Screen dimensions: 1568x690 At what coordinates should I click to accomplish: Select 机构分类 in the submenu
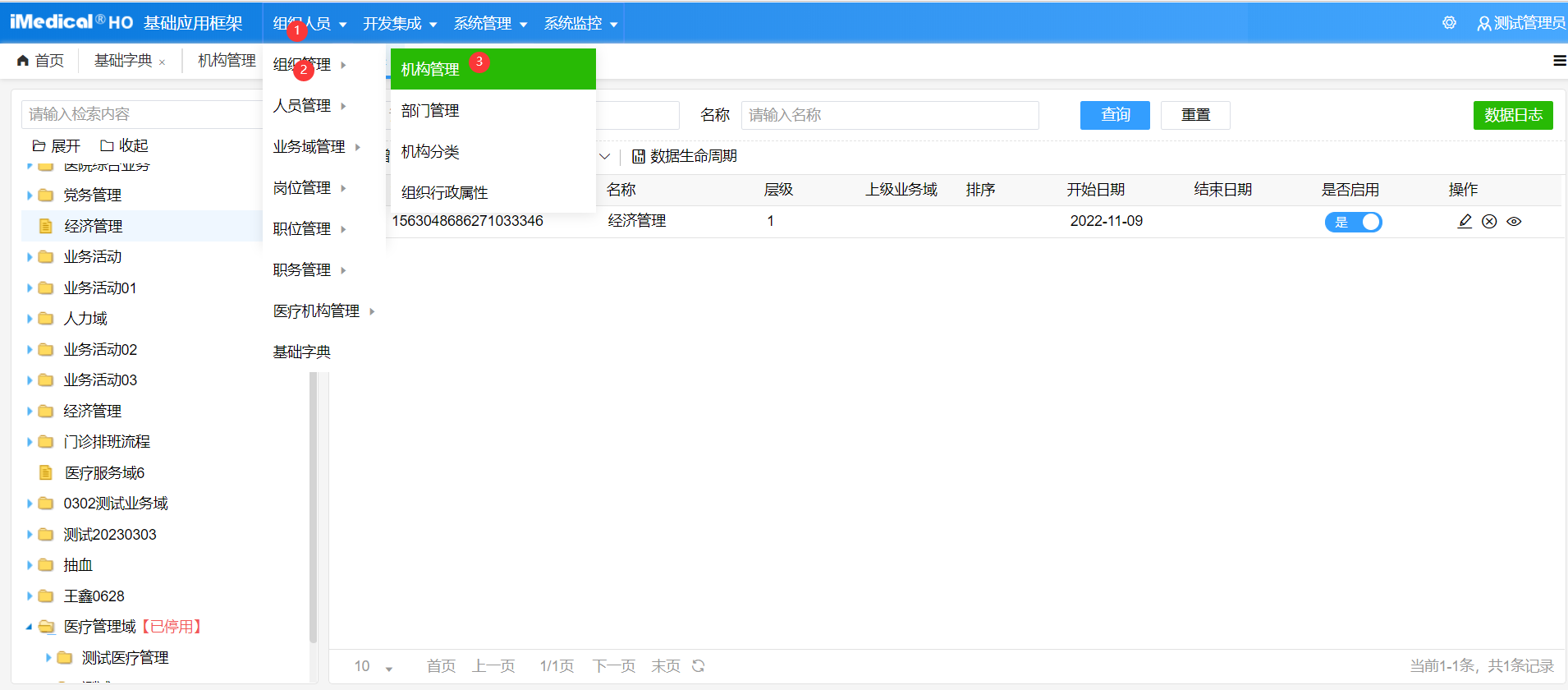(493, 151)
